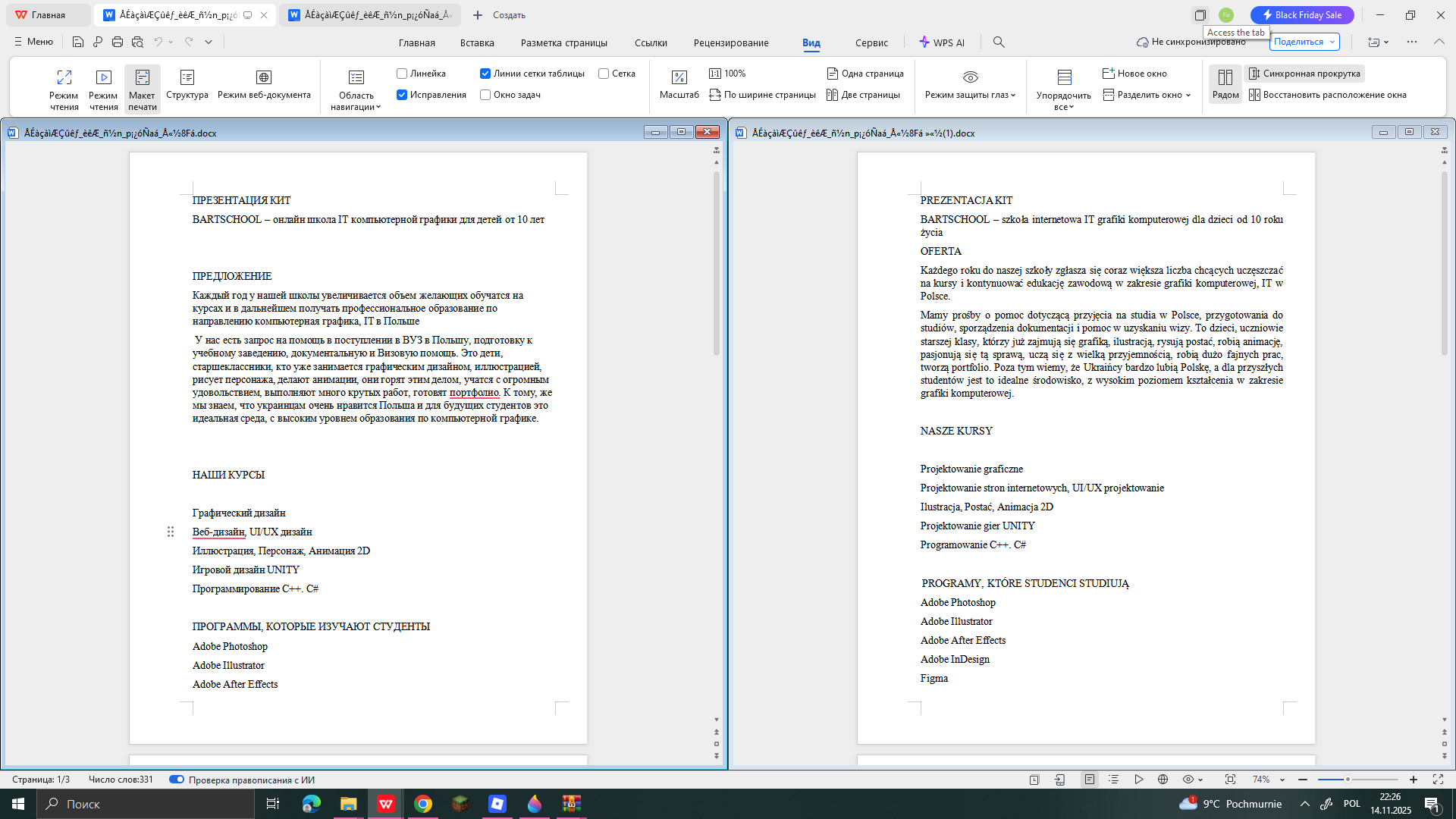Open the Меню main menu
The height and width of the screenshot is (819, 1456).
(x=33, y=42)
